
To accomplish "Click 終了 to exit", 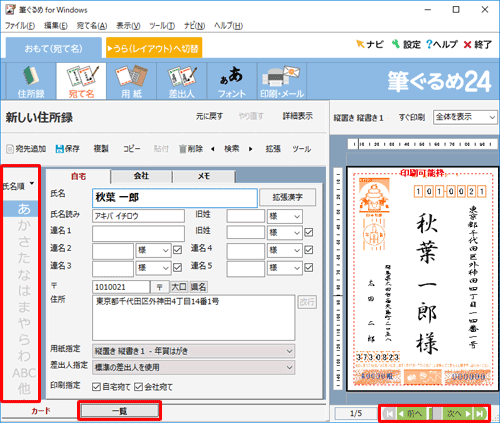I will [x=478, y=44].
